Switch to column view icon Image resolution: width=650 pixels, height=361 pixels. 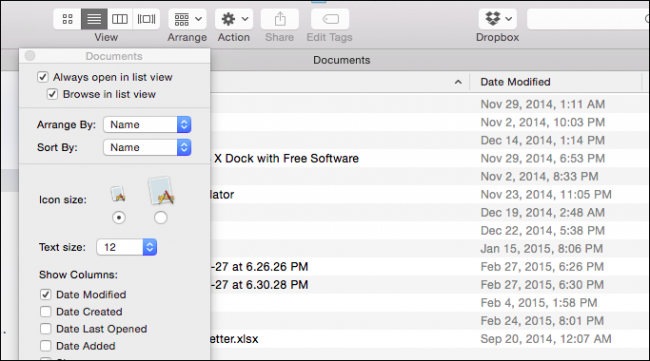120,19
